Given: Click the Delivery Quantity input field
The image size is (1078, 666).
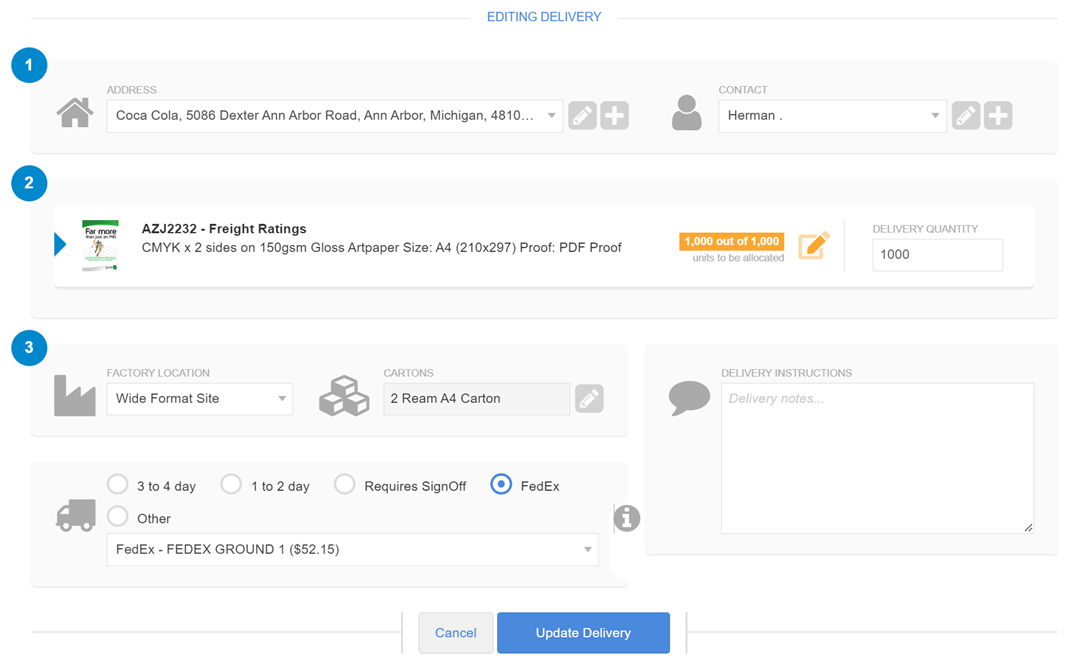Looking at the screenshot, I should click(x=938, y=255).
